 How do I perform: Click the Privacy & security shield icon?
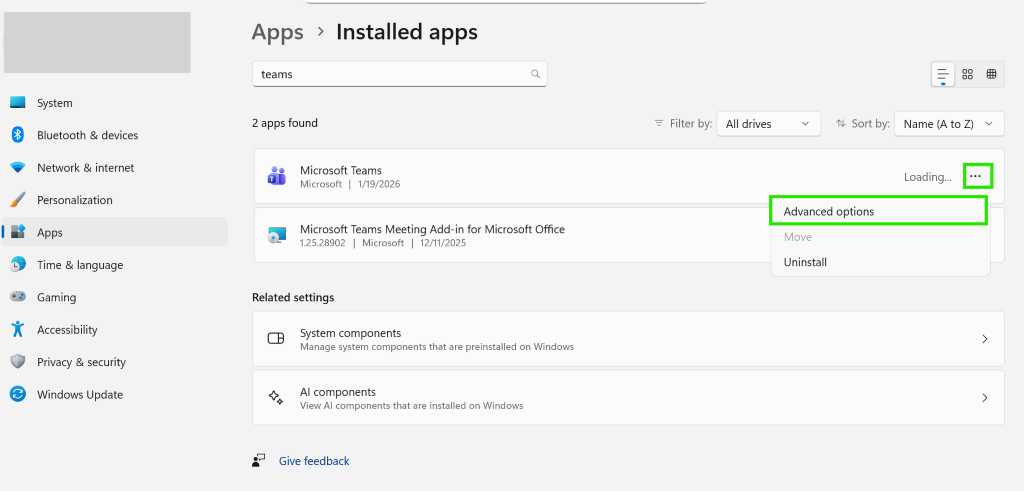[18, 362]
